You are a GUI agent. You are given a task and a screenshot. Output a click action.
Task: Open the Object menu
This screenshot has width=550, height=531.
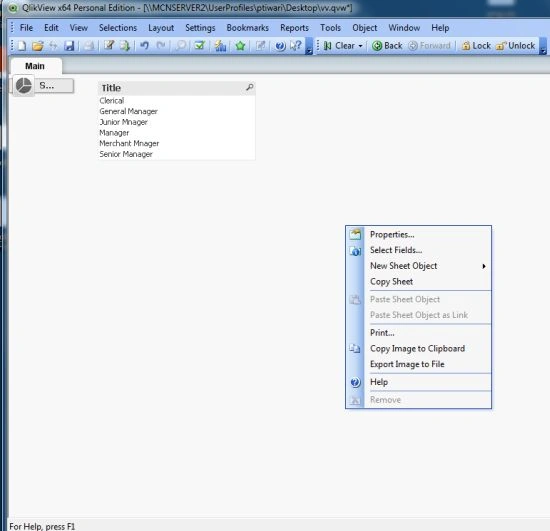coord(364,28)
